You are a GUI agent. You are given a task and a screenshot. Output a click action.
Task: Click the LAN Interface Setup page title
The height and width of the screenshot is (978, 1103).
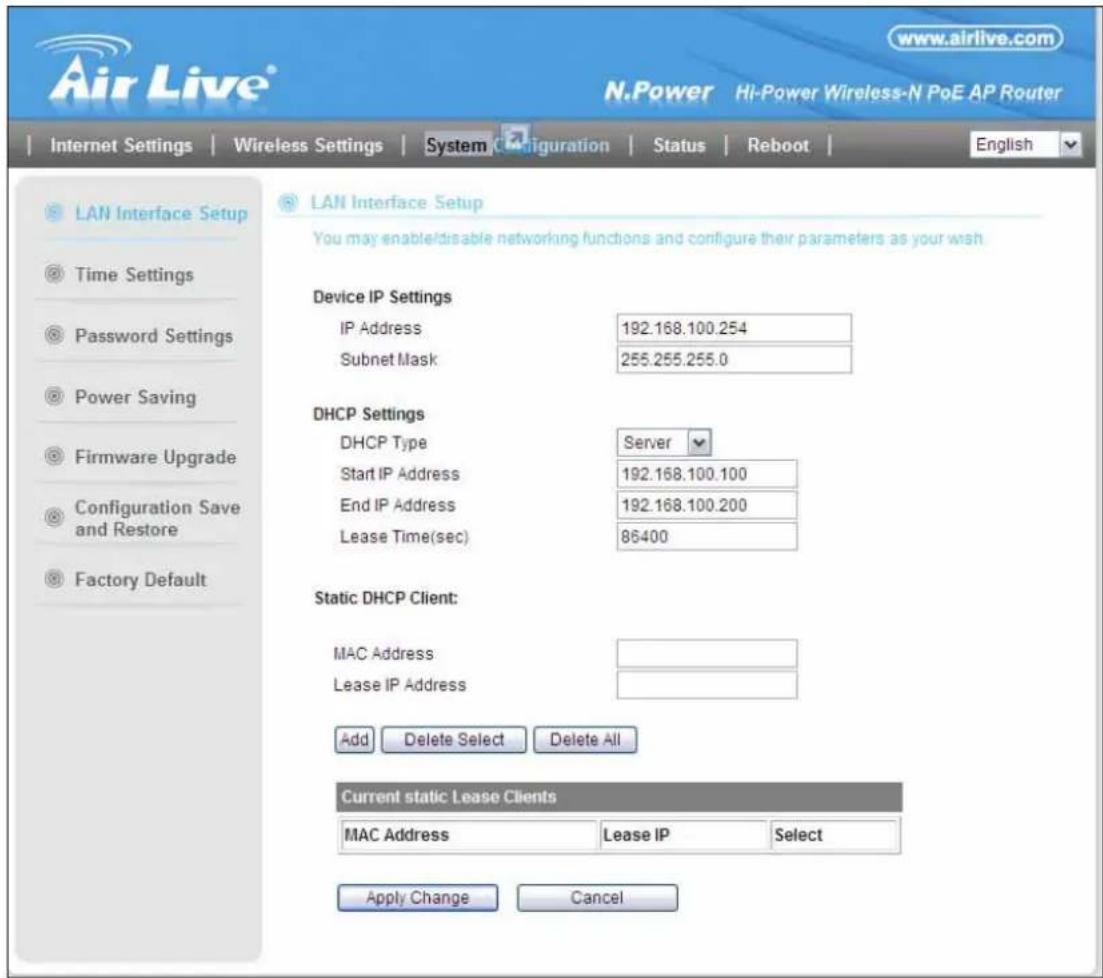(397, 203)
